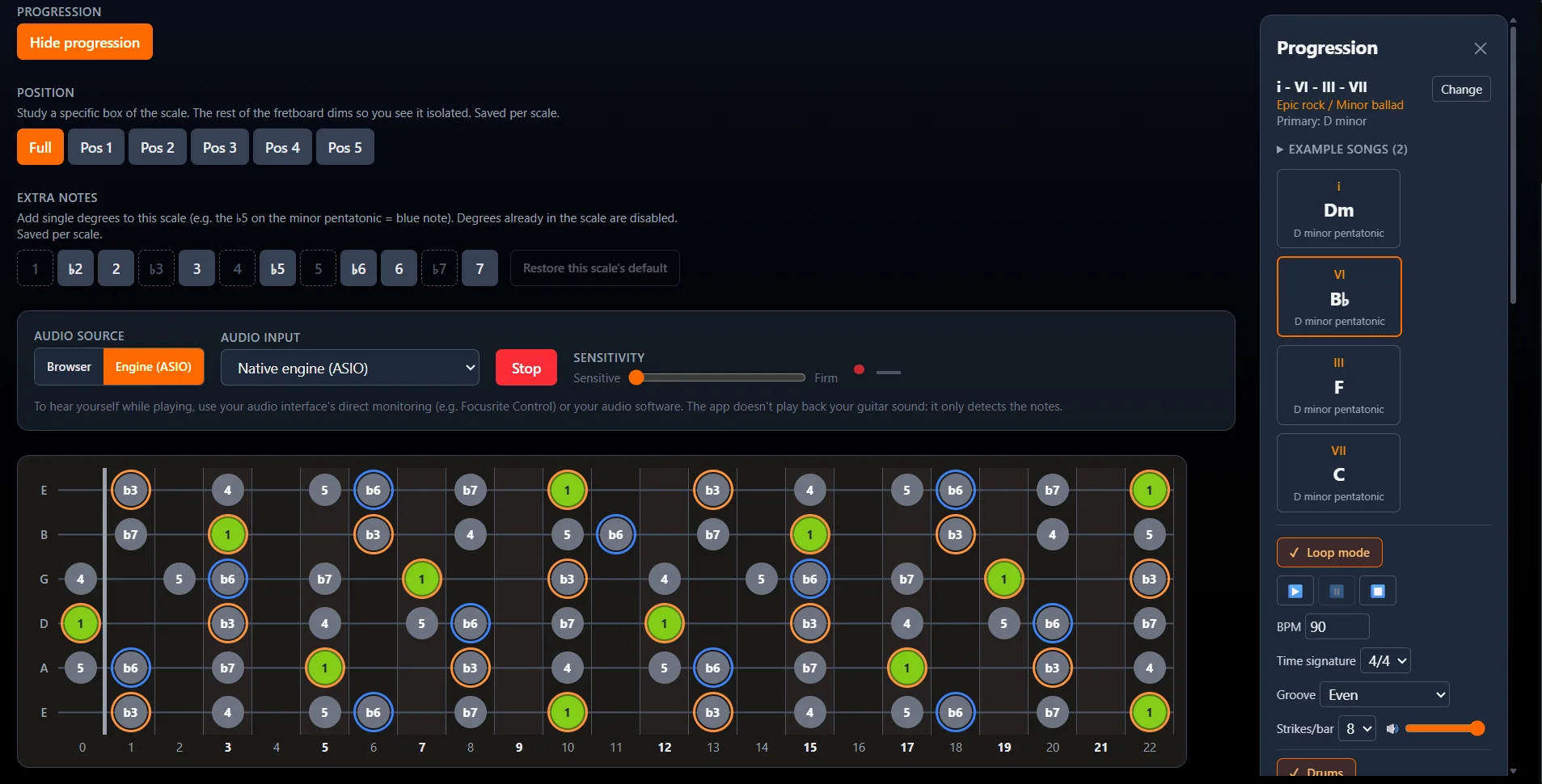Viewport: 1542px width, 784px height.
Task: Toggle extra note b2
Action: point(75,268)
